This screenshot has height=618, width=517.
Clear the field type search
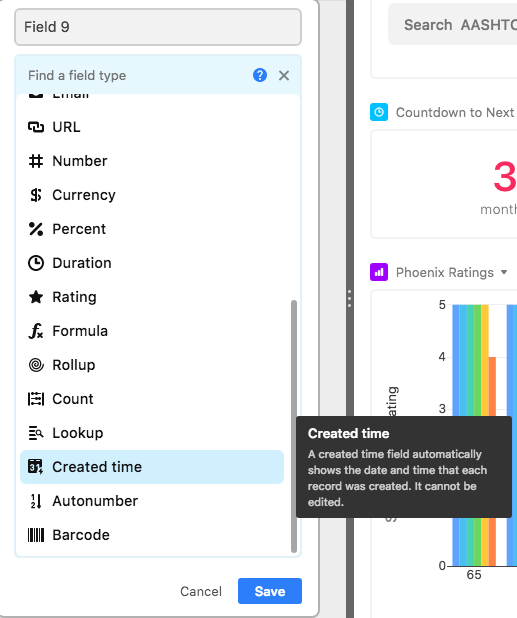point(284,75)
